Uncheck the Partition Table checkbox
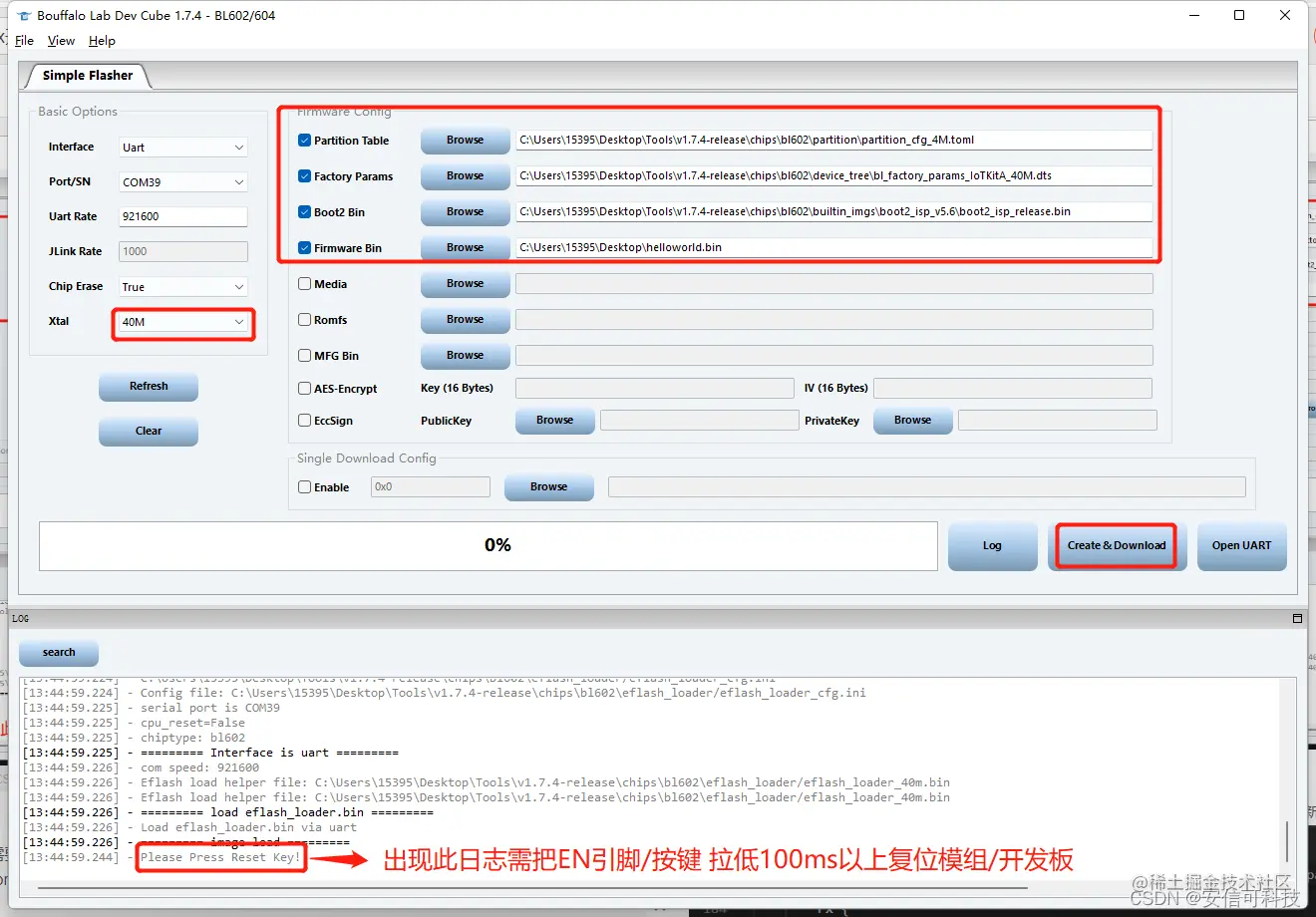 click(305, 141)
